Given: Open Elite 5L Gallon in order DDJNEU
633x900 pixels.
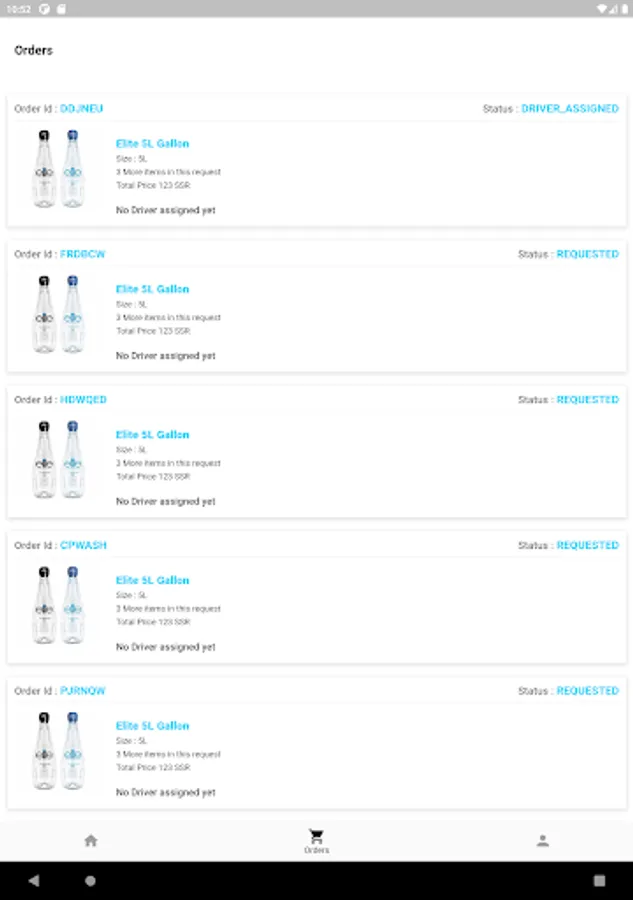Looking at the screenshot, I should (152, 144).
